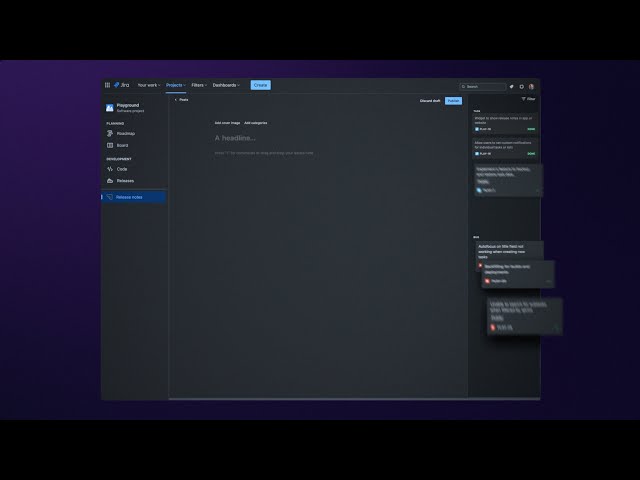The image size is (640, 480).
Task: Select the Backfilling for builds and deployments card
Action: (x=518, y=274)
